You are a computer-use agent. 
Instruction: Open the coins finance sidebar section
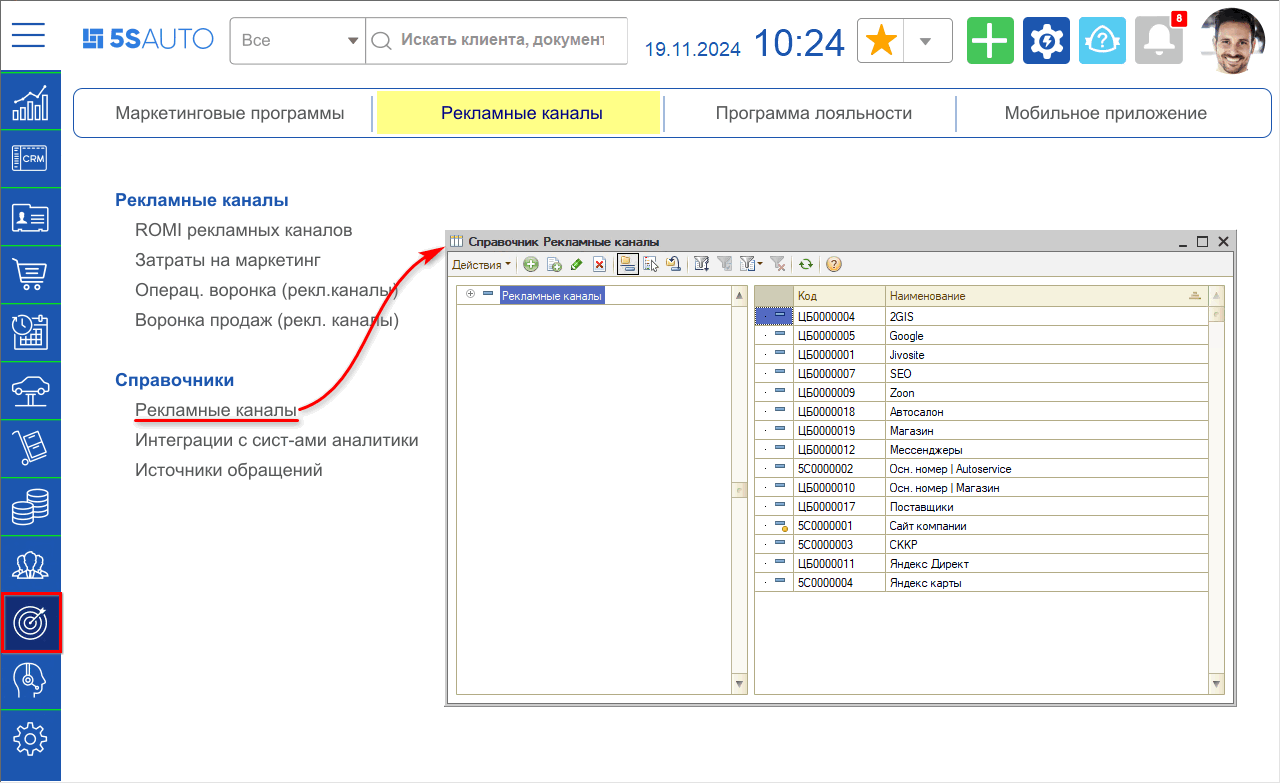pyautogui.click(x=30, y=506)
